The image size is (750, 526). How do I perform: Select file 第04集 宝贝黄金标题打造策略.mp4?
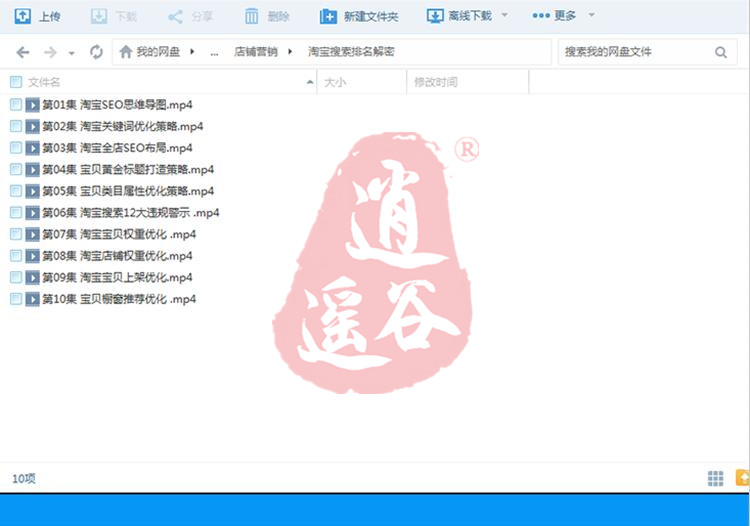pos(128,170)
